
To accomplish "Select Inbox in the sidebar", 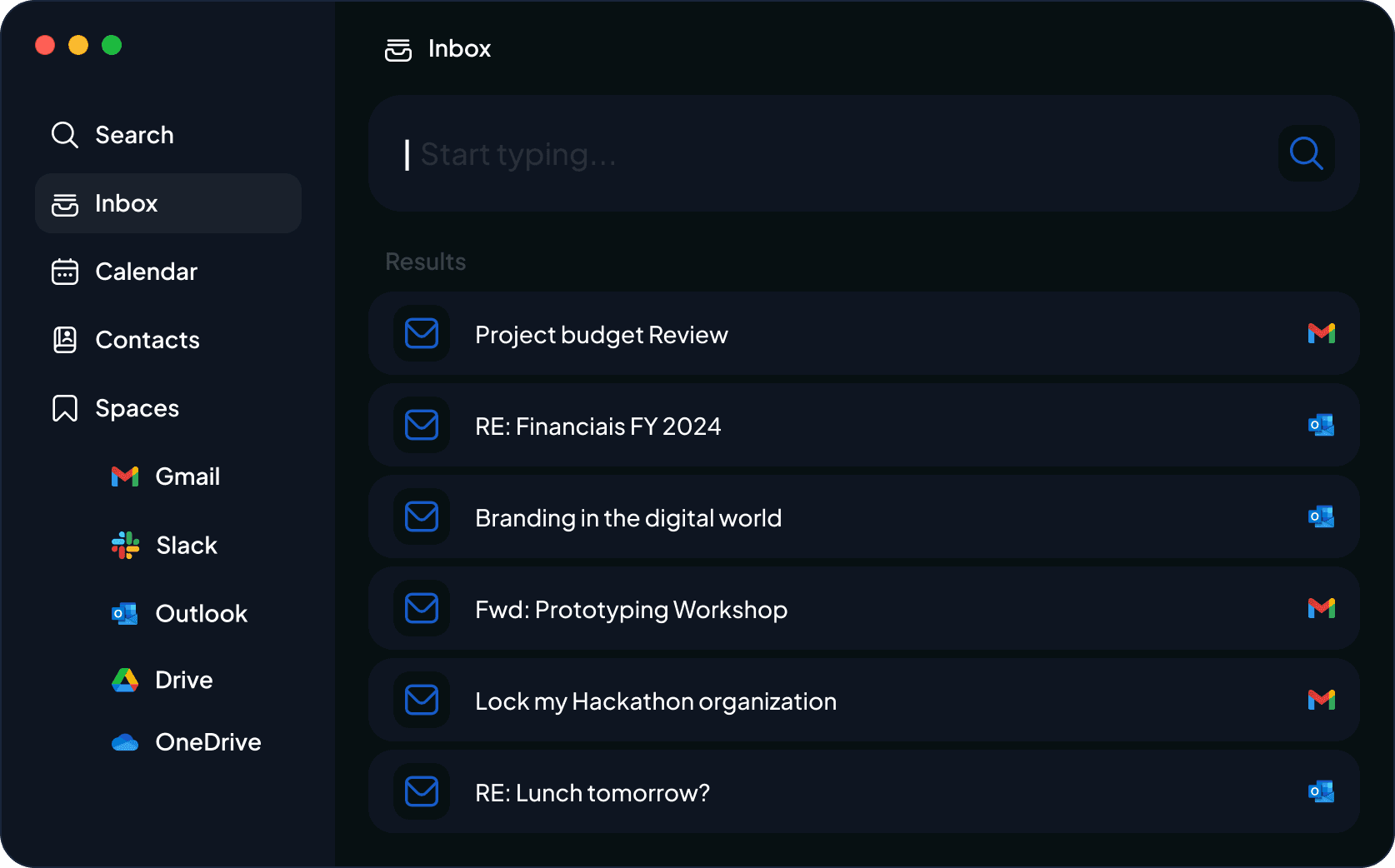I will (168, 203).
